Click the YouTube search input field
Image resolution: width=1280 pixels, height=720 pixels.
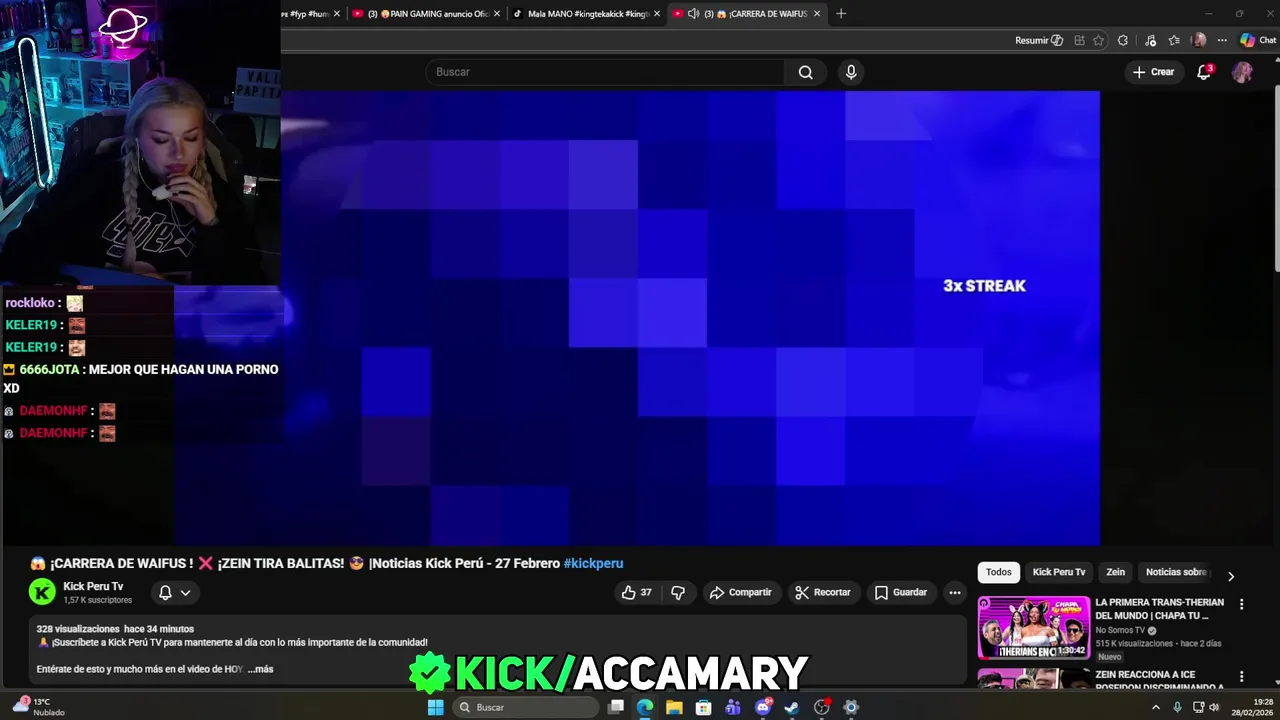tap(605, 72)
